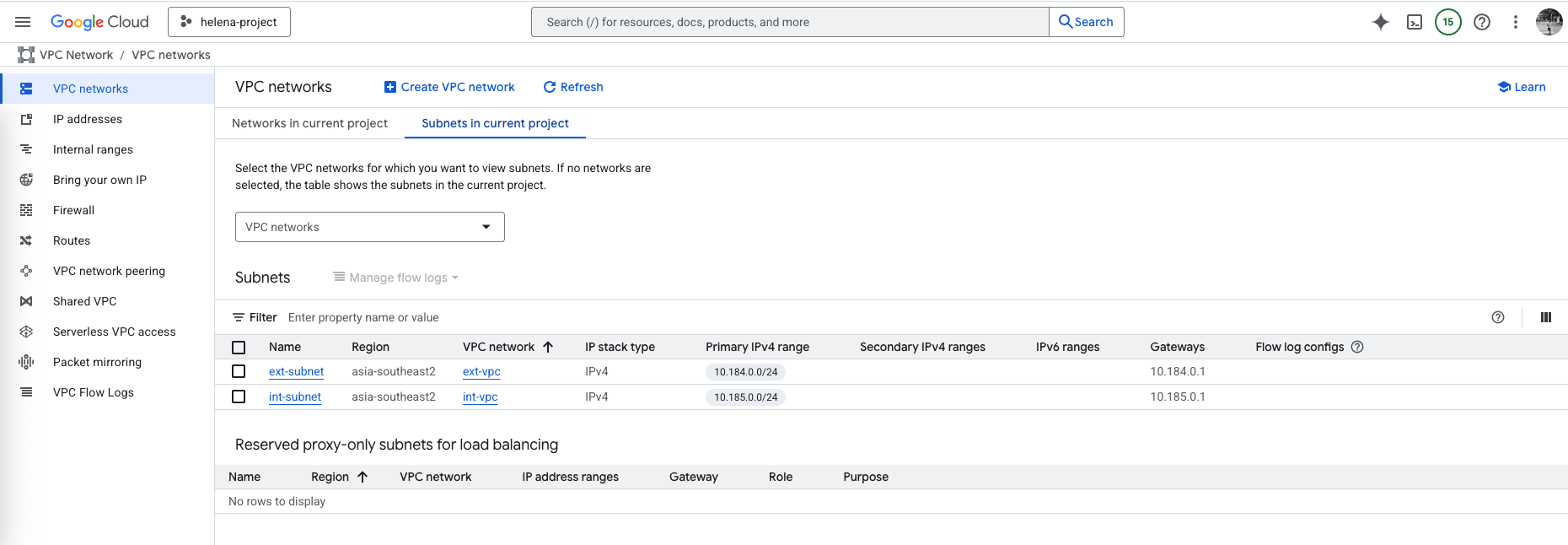
Task: Select Firewall in the left sidebar
Action: 73,210
